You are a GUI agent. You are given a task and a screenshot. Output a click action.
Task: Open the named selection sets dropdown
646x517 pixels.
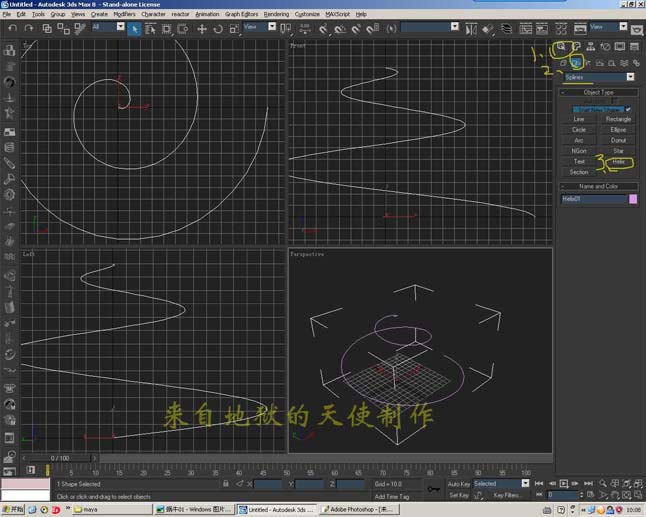coord(430,27)
